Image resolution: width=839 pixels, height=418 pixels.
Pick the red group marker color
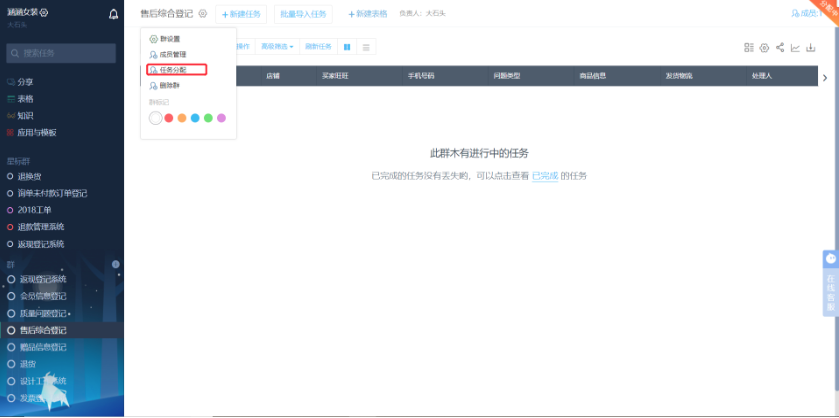pyautogui.click(x=169, y=118)
